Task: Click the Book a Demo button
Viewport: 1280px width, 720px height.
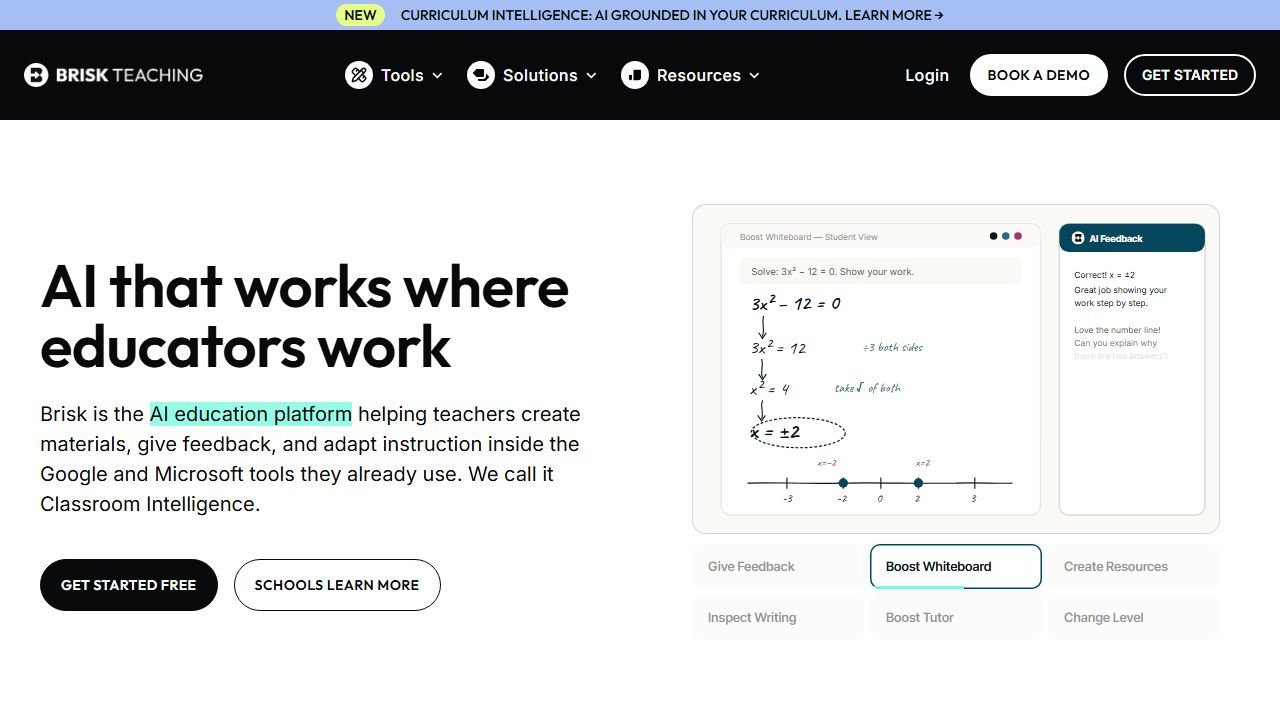Action: [x=1038, y=75]
